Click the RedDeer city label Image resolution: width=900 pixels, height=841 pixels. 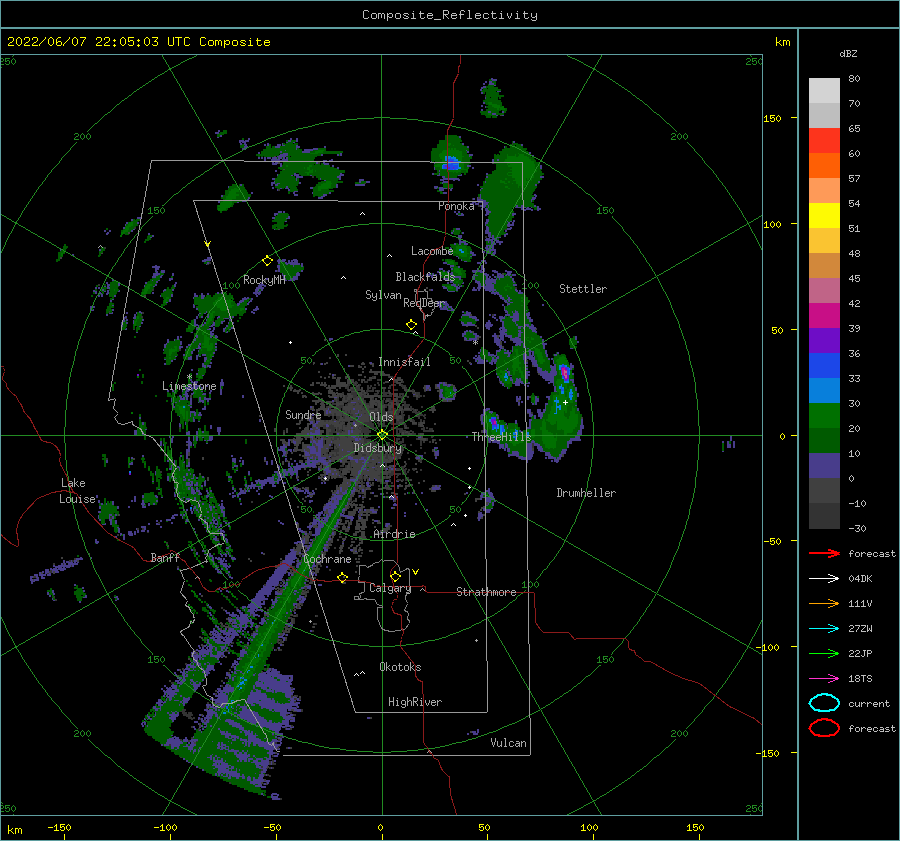[424, 303]
